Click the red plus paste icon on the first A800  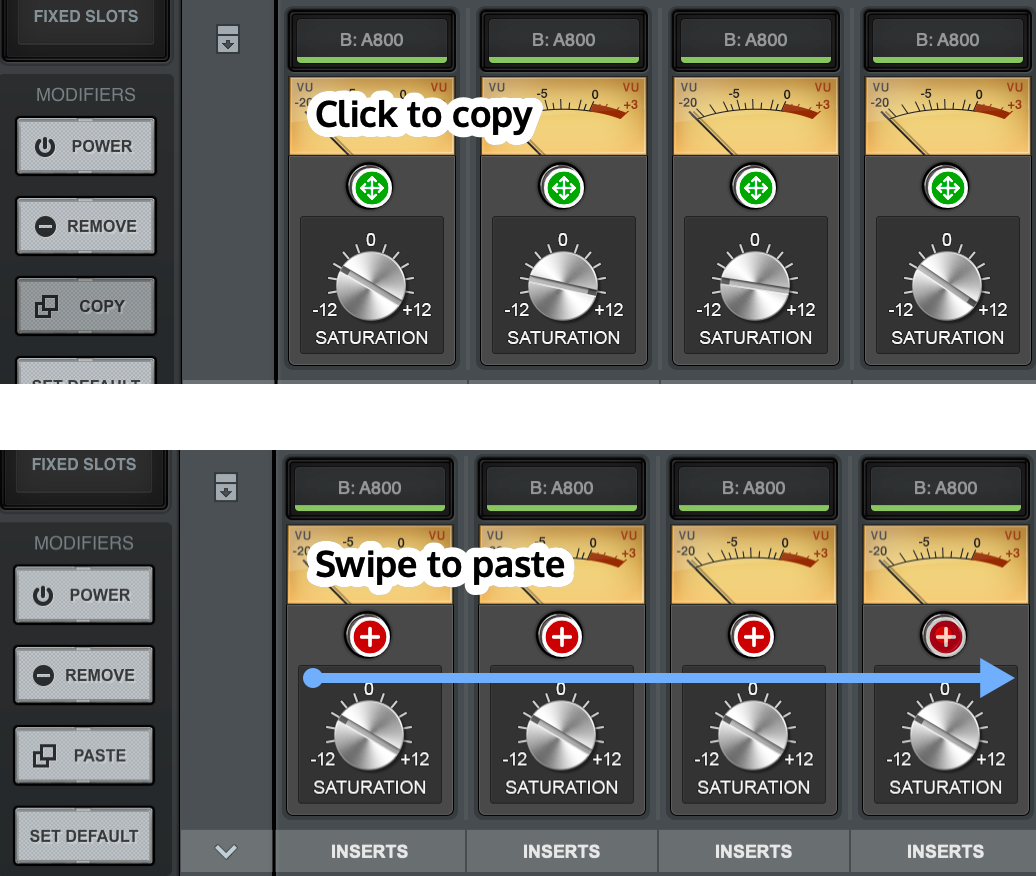coord(369,635)
